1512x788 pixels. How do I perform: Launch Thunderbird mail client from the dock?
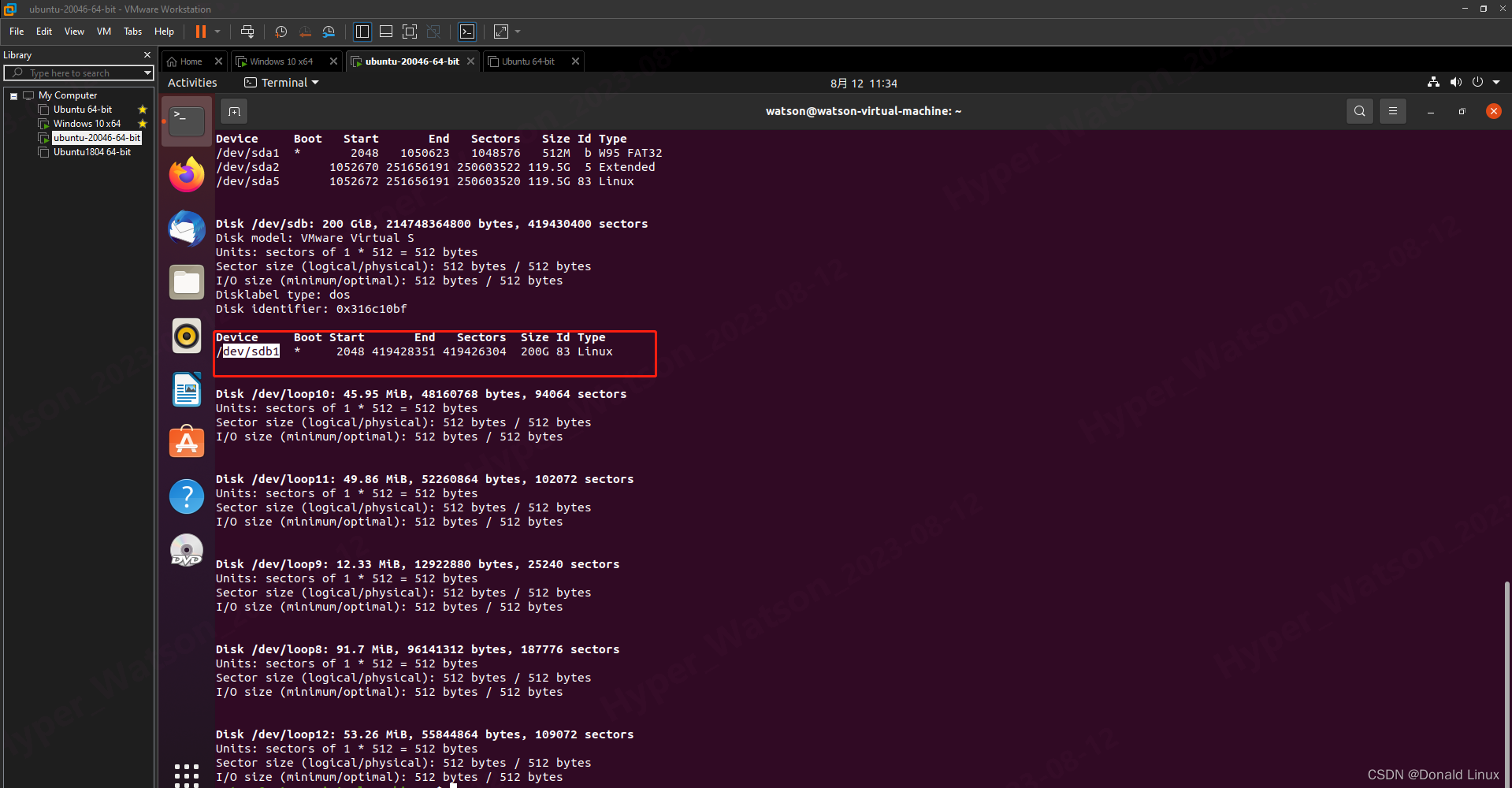(x=186, y=229)
